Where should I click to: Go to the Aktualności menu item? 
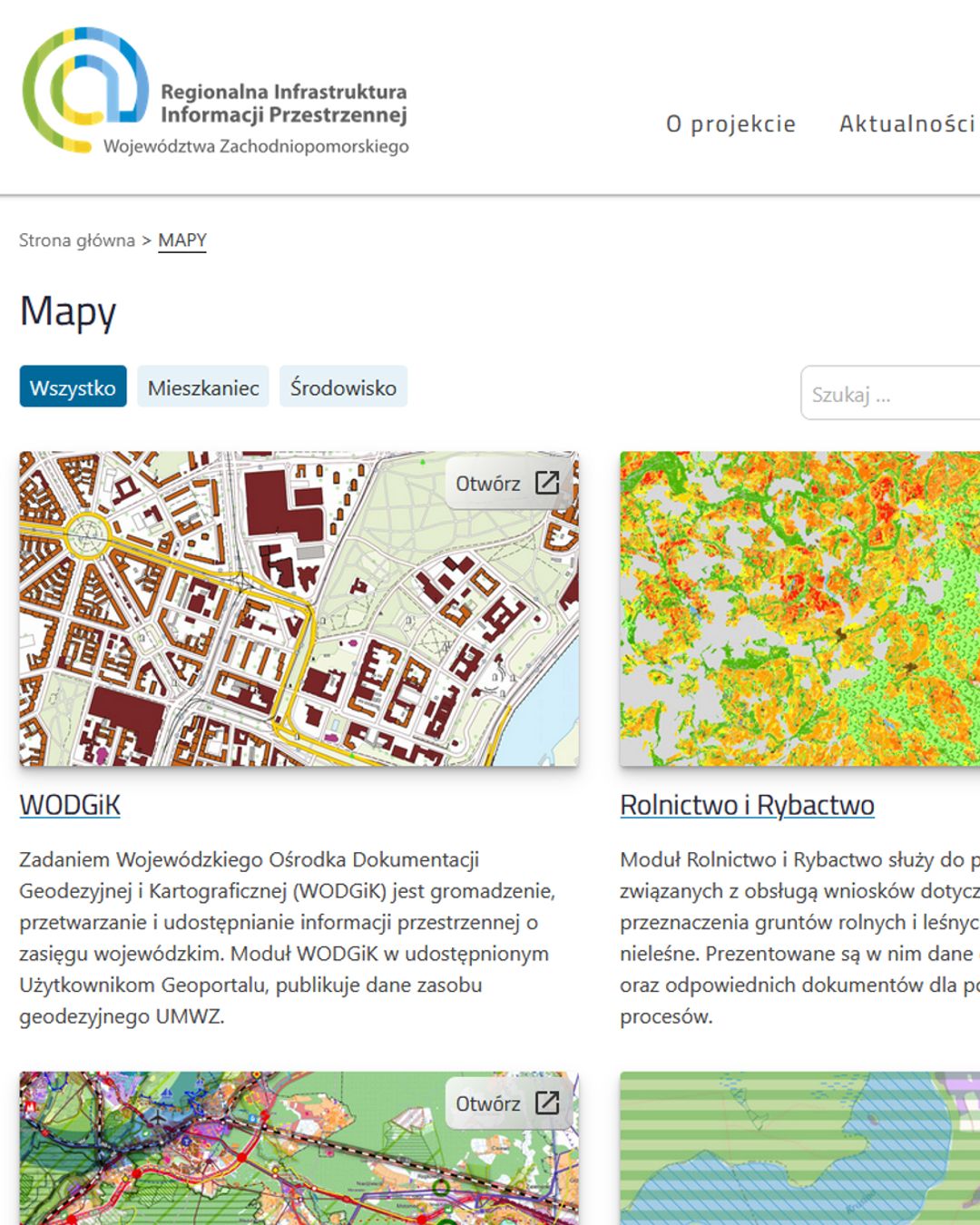click(x=906, y=123)
